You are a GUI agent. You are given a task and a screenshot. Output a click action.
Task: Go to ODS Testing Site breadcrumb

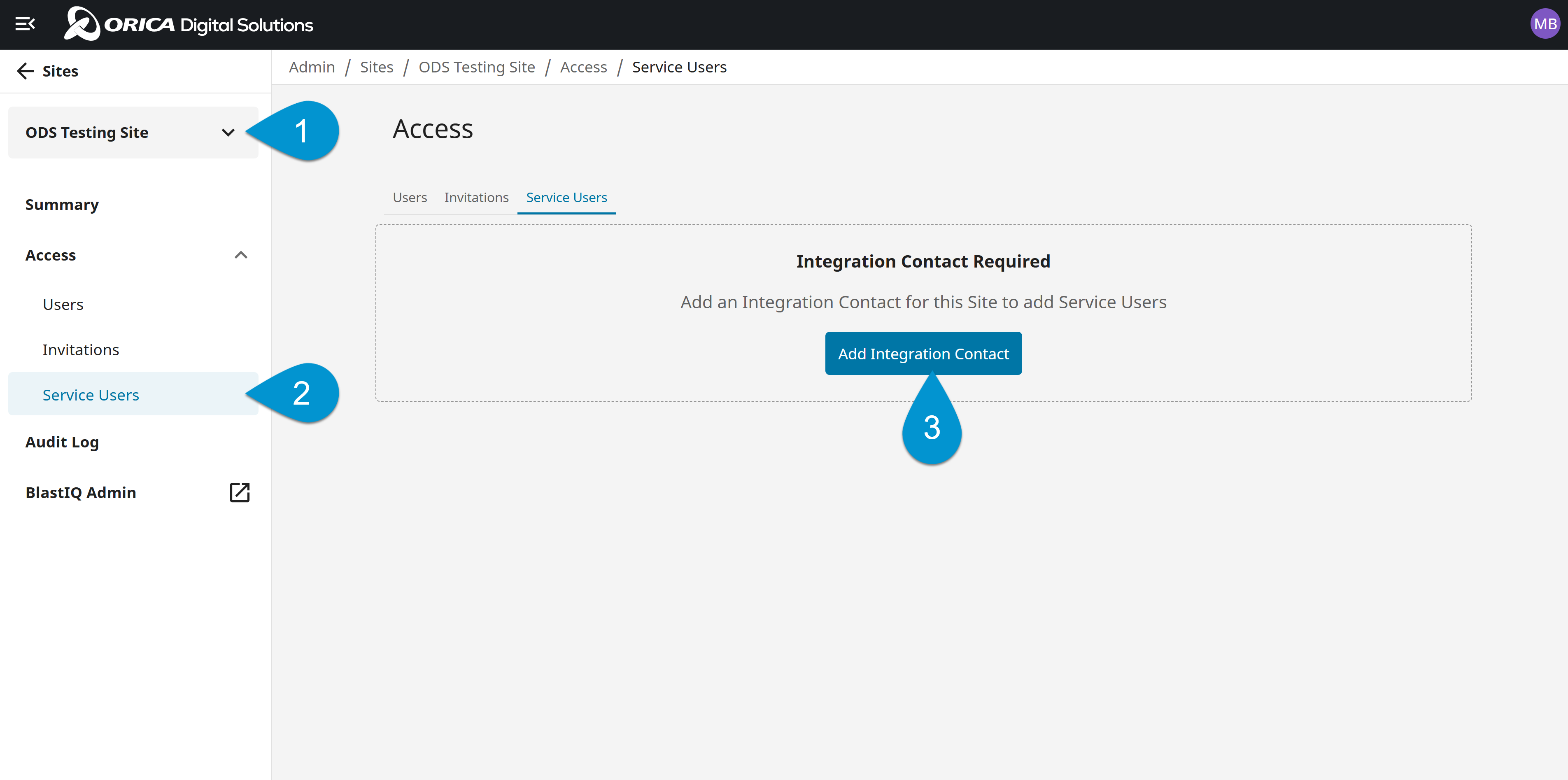477,67
